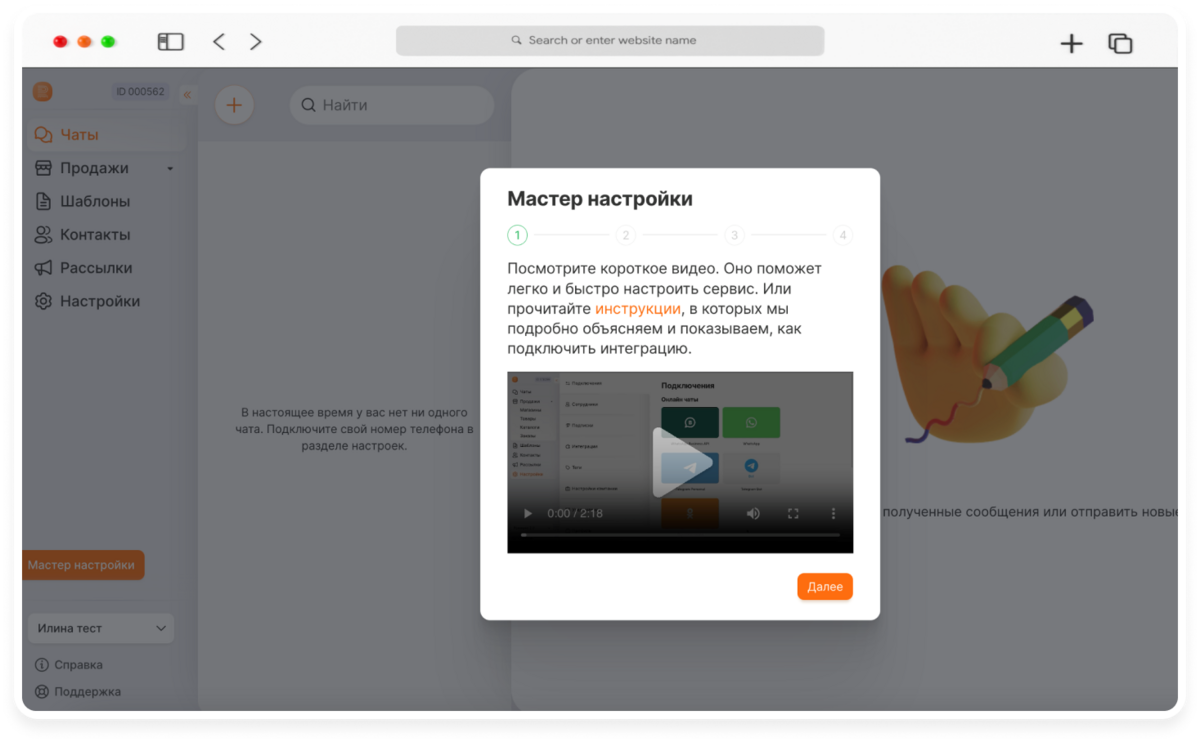
Task: Toggle the browser sidebar icon
Action: click(171, 42)
